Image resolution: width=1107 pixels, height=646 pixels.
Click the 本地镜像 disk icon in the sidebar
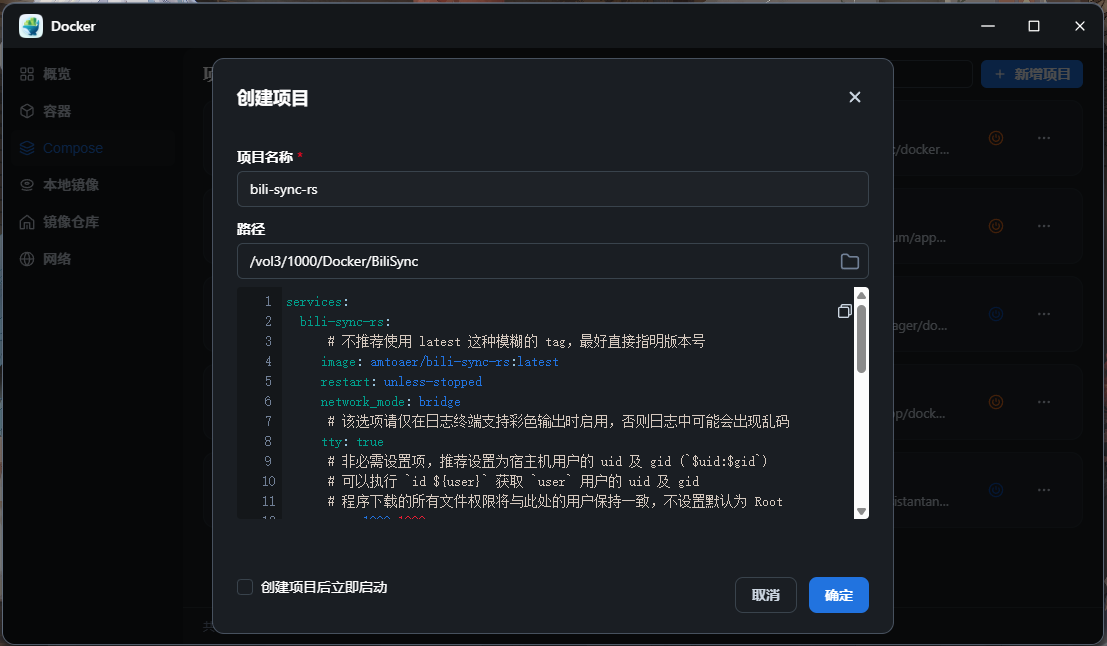(x=27, y=185)
